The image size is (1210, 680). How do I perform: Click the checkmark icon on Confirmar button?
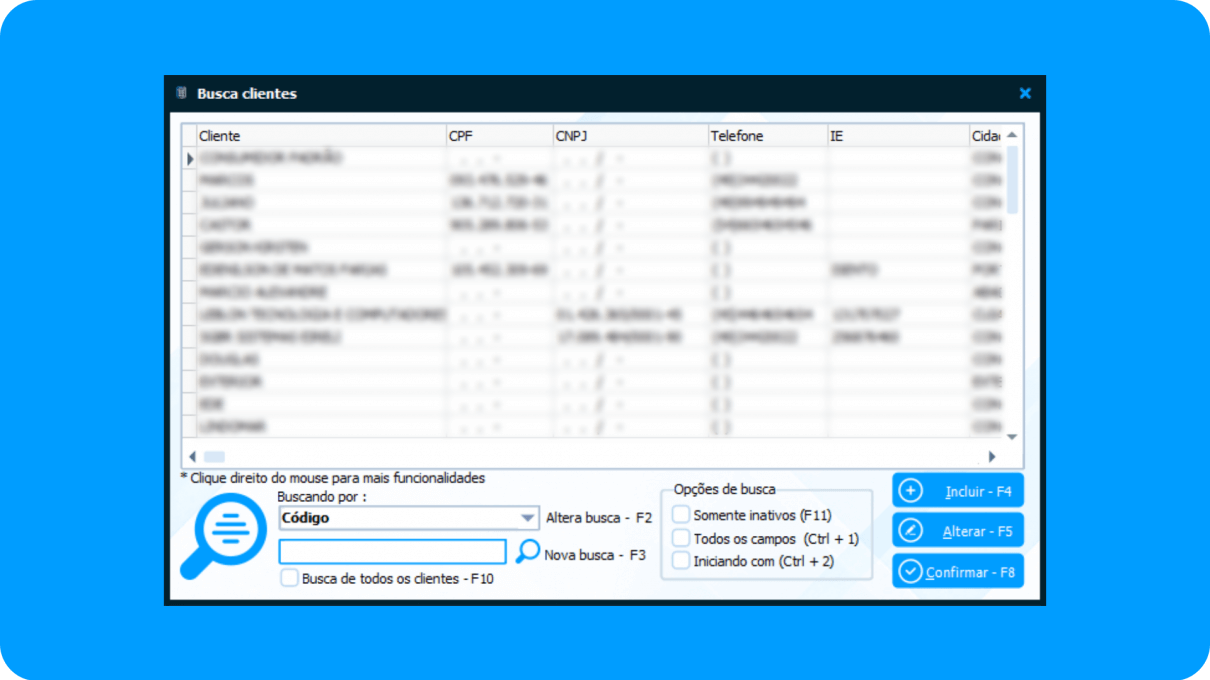910,572
